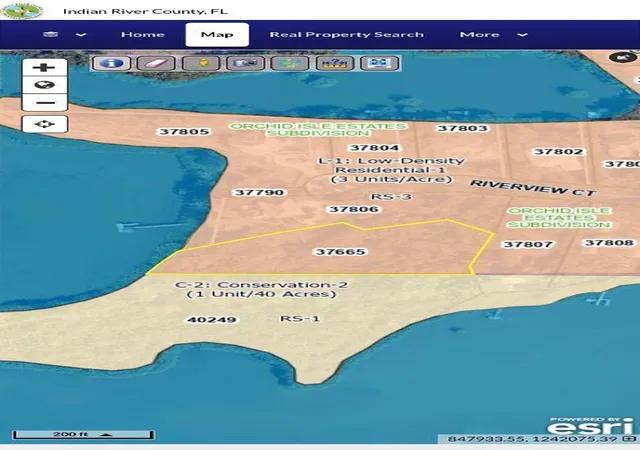Click parcel label 37790
The width and height of the screenshot is (640, 450).
tap(259, 192)
